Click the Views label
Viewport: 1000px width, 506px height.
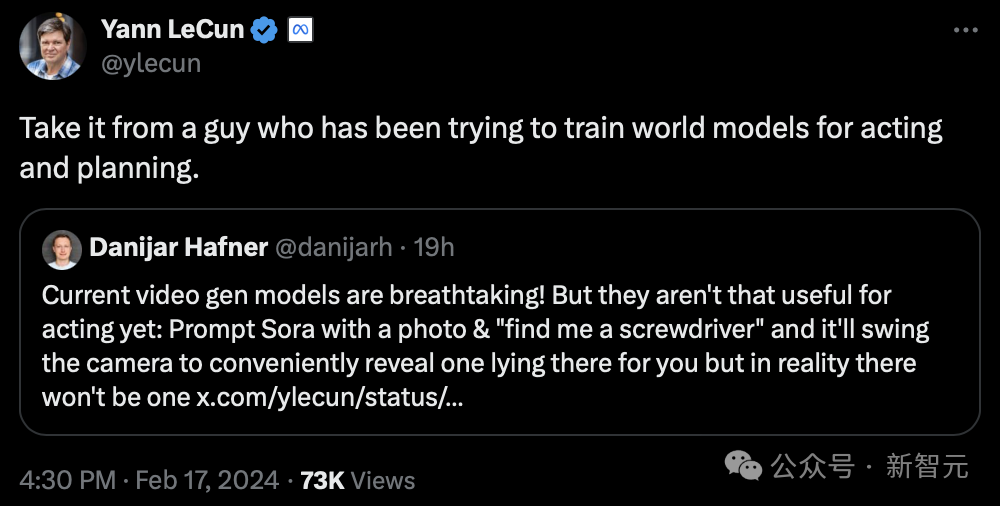coord(383,480)
